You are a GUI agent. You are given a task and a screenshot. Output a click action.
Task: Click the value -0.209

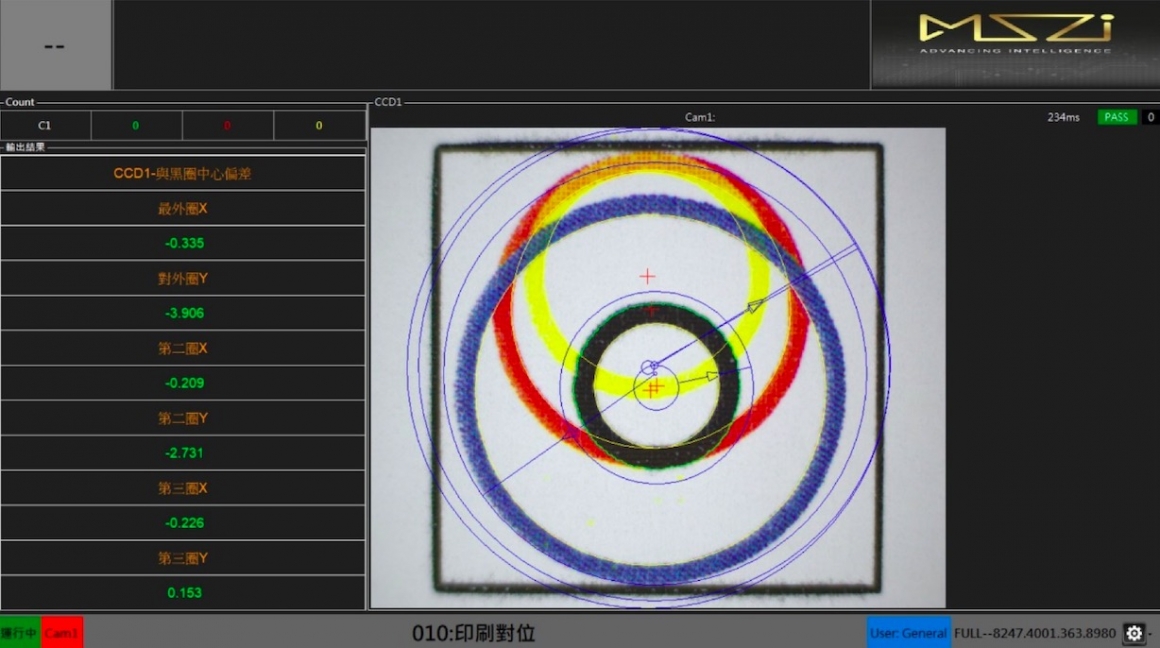click(x=183, y=383)
